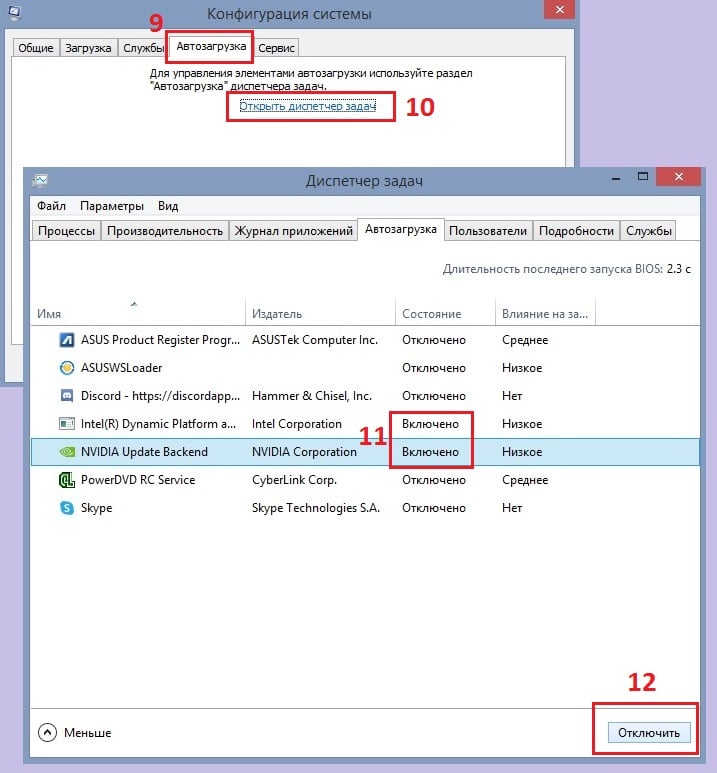Switch to the Производительность tab
Image resolution: width=717 pixels, height=773 pixels.
pos(165,231)
